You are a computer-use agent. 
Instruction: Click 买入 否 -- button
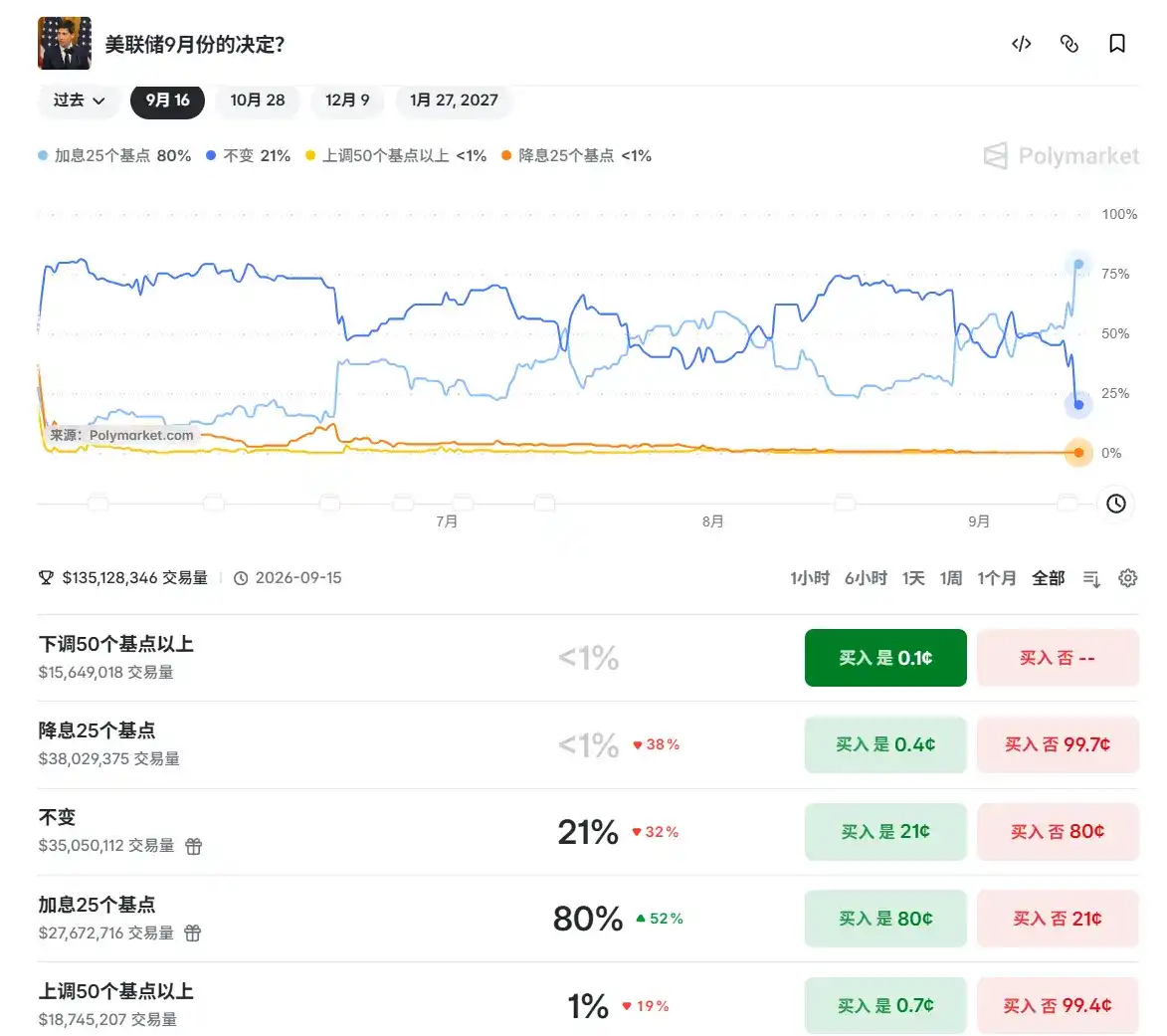tap(1058, 658)
